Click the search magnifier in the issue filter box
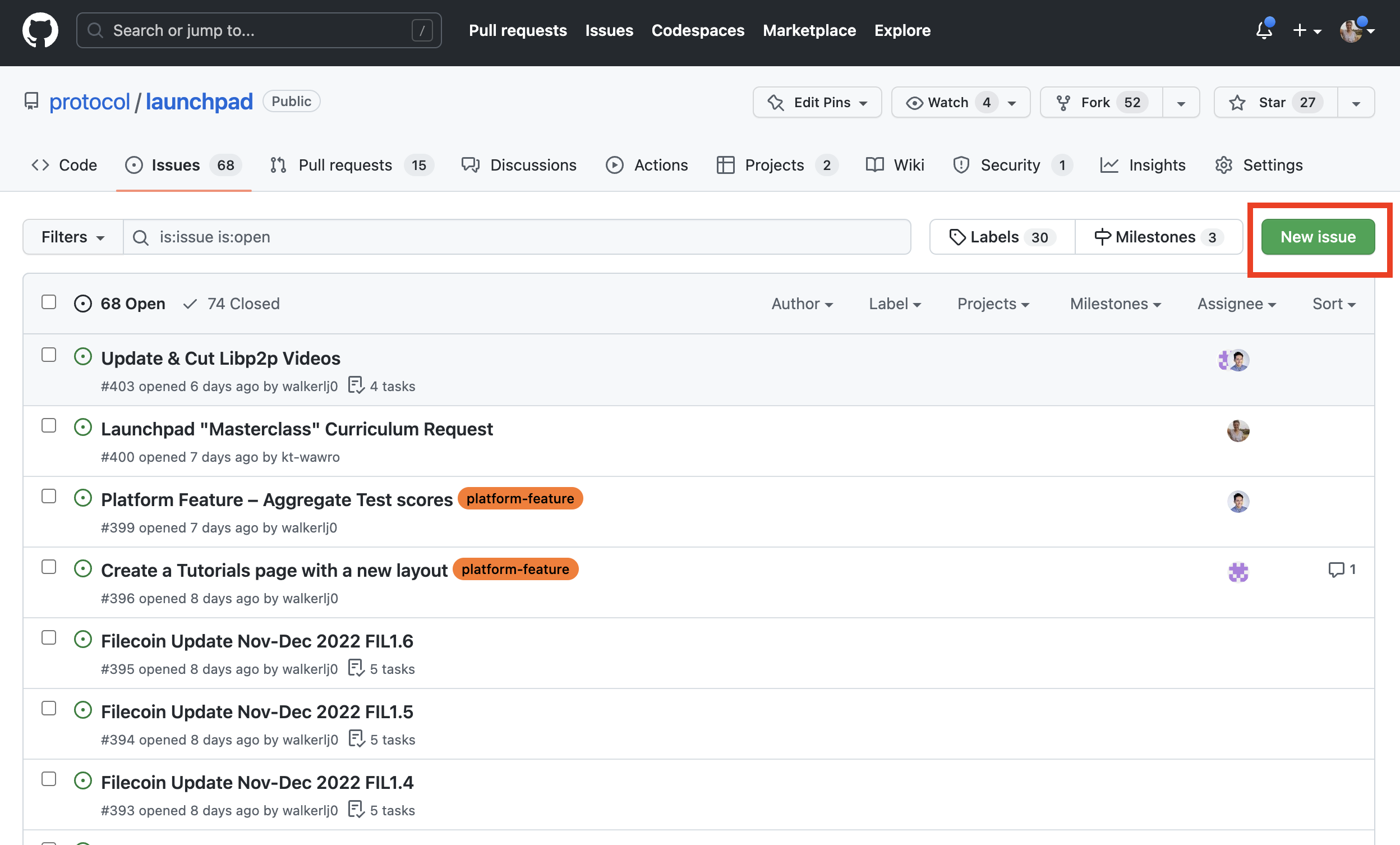This screenshot has width=1400, height=845. pyautogui.click(x=140, y=237)
